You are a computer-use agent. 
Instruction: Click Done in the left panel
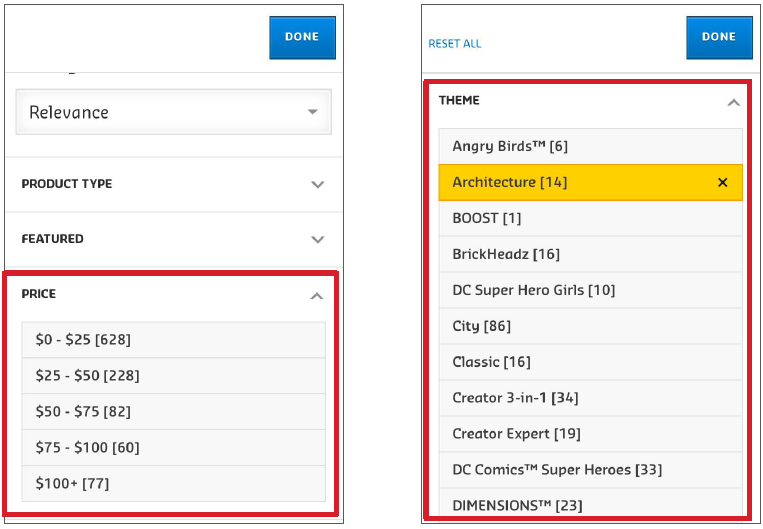click(302, 37)
